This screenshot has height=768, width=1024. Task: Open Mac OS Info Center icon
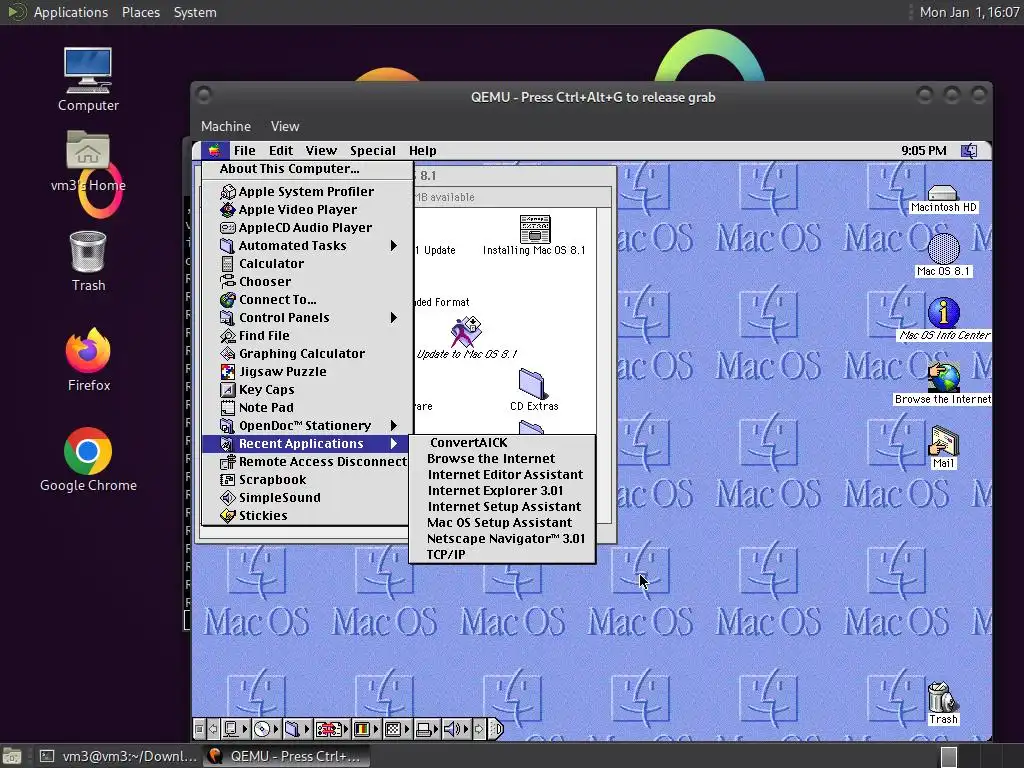pos(944,319)
